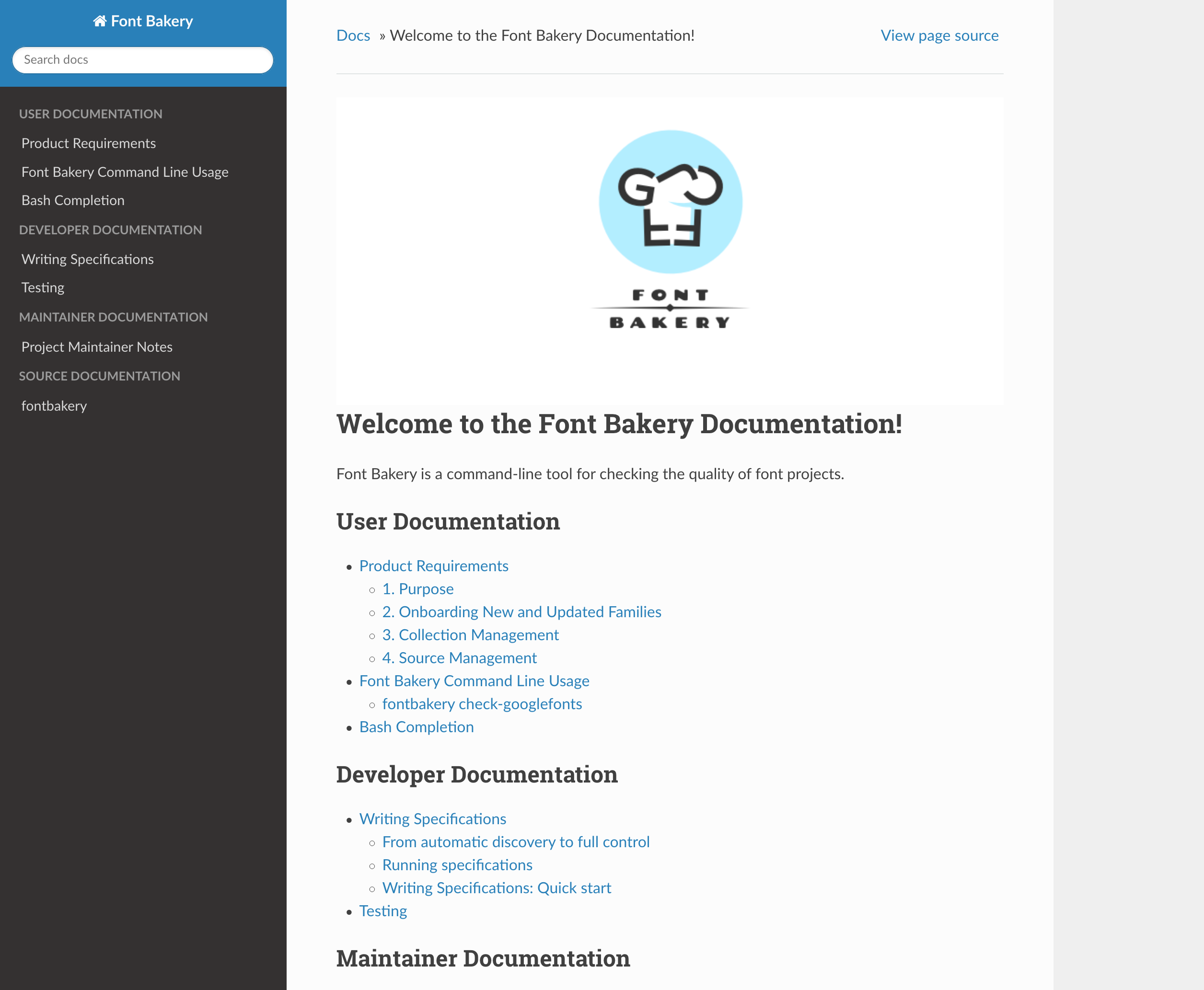The width and height of the screenshot is (1204, 990).
Task: Select Font Bakery Command Line Usage in sidebar
Action: pyautogui.click(x=125, y=172)
